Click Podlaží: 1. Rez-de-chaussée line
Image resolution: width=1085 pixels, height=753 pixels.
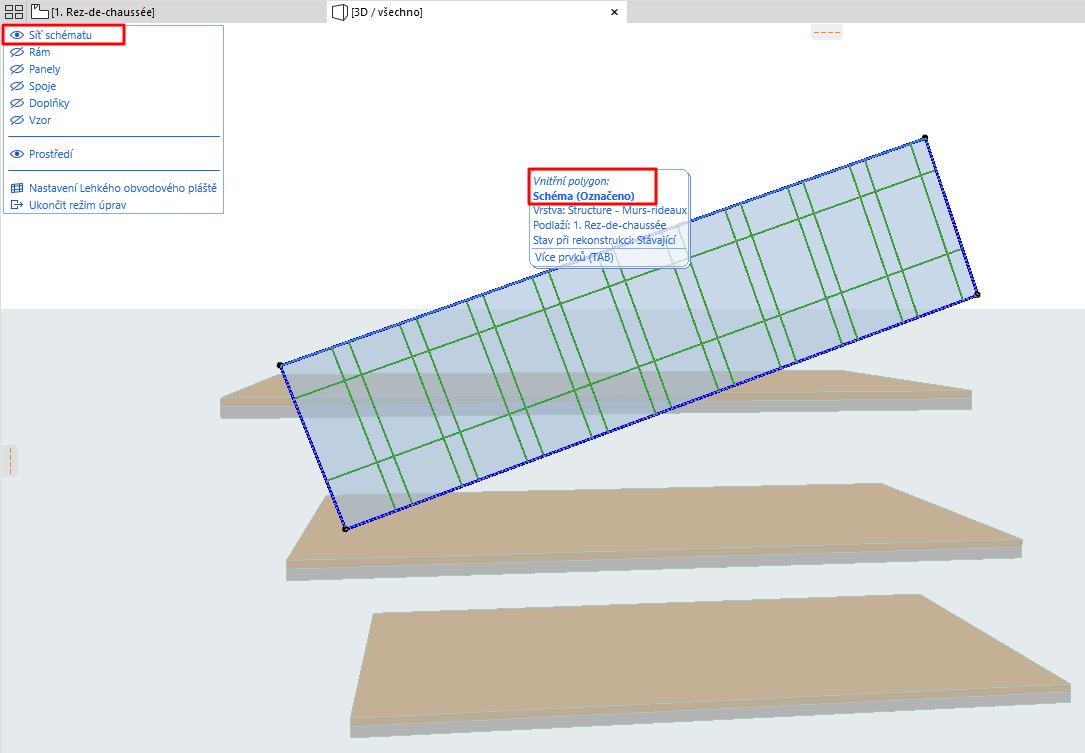pyautogui.click(x=599, y=226)
